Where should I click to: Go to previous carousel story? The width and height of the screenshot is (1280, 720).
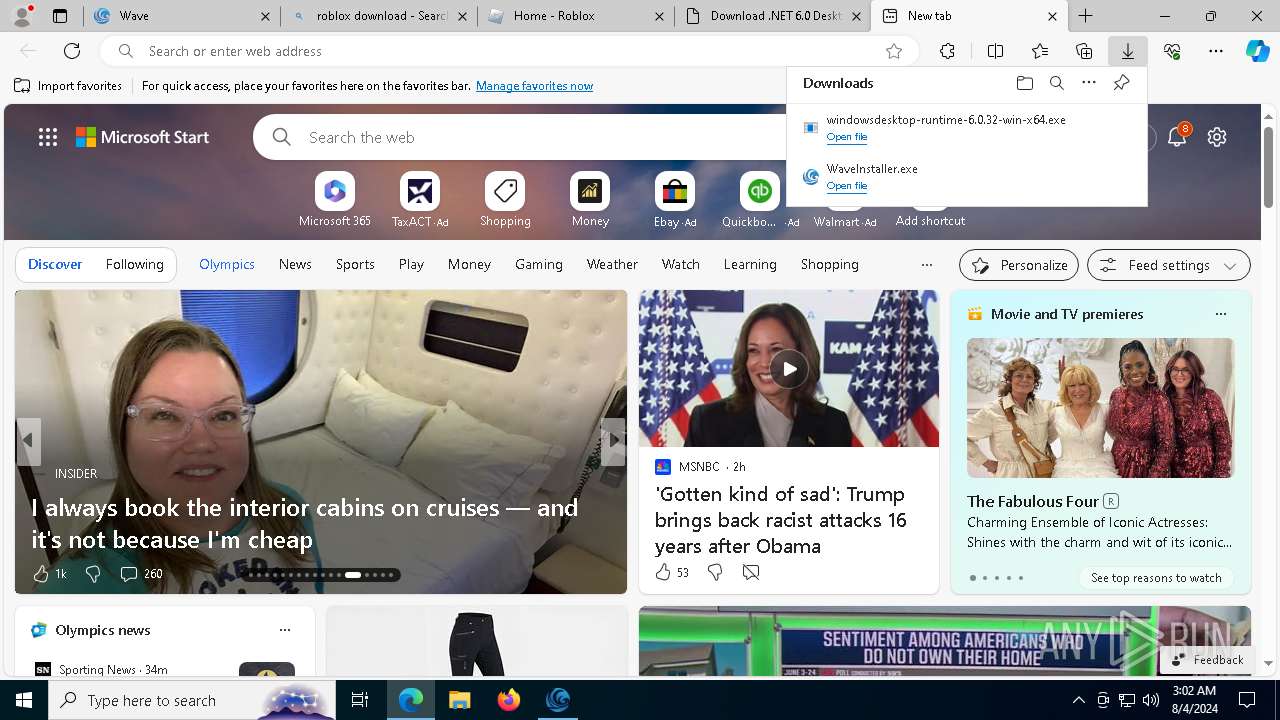pyautogui.click(x=28, y=441)
